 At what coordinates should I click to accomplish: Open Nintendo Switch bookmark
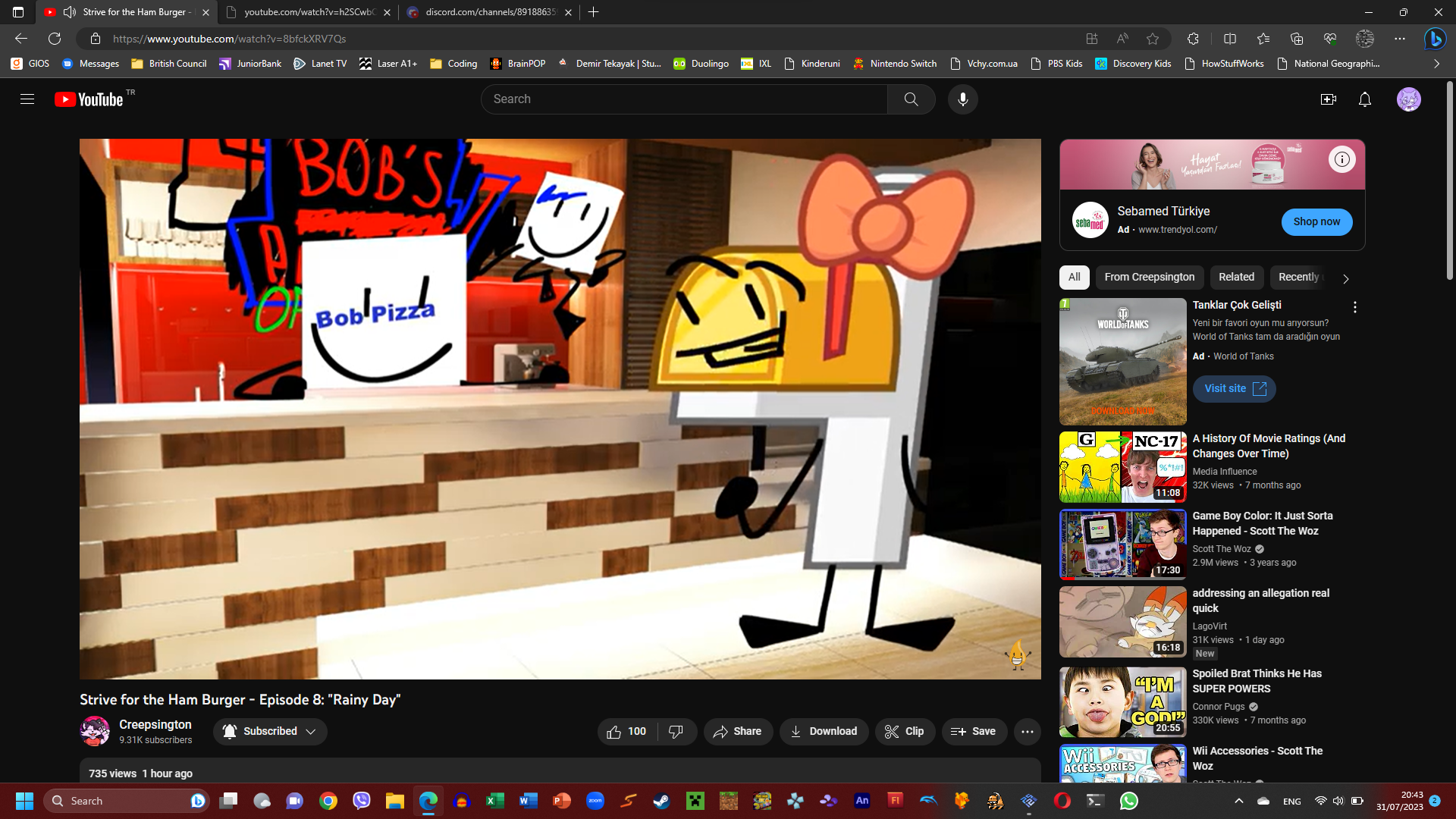(x=895, y=64)
